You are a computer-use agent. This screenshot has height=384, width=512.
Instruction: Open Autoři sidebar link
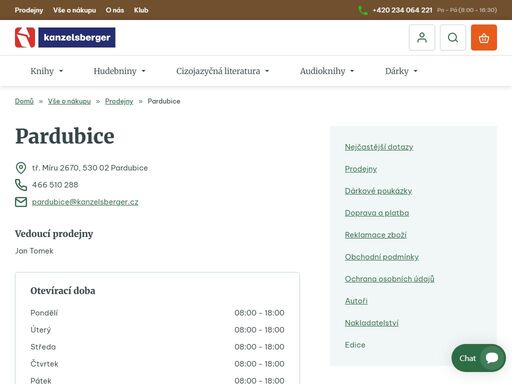click(356, 301)
